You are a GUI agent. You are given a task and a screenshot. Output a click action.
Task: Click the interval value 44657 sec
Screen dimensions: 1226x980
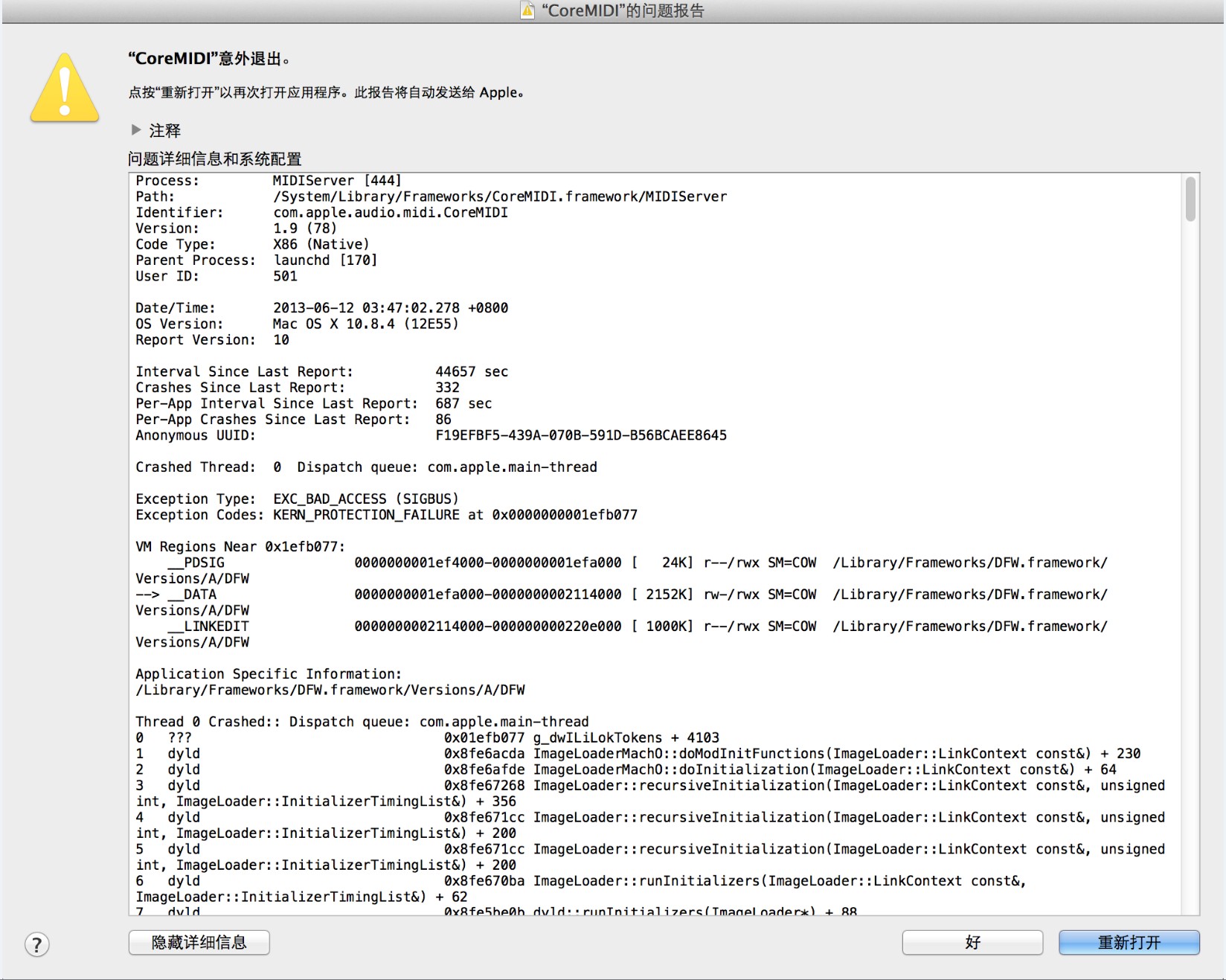pos(472,372)
